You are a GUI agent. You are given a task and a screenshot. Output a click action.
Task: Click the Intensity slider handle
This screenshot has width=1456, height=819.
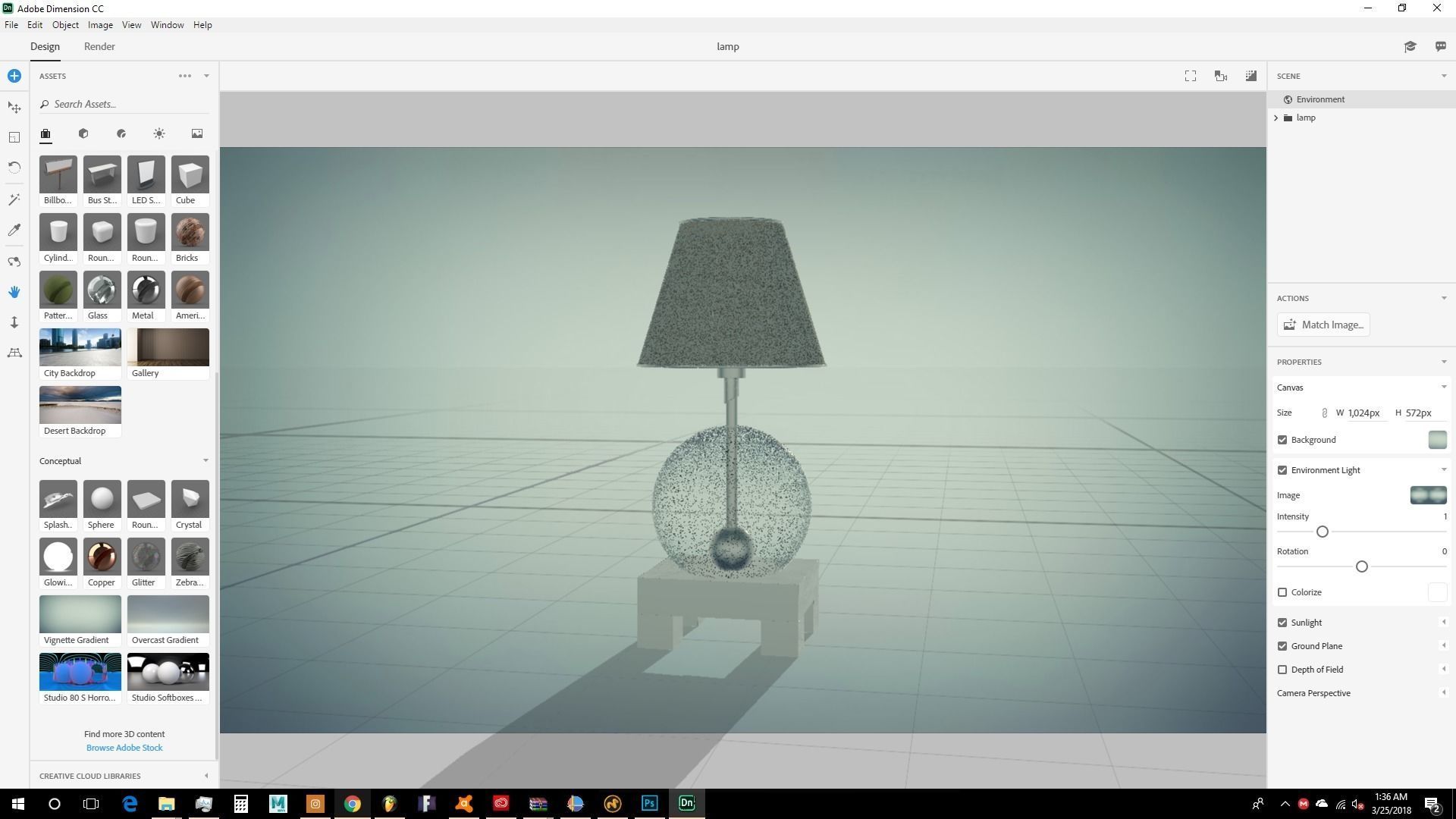click(1323, 532)
